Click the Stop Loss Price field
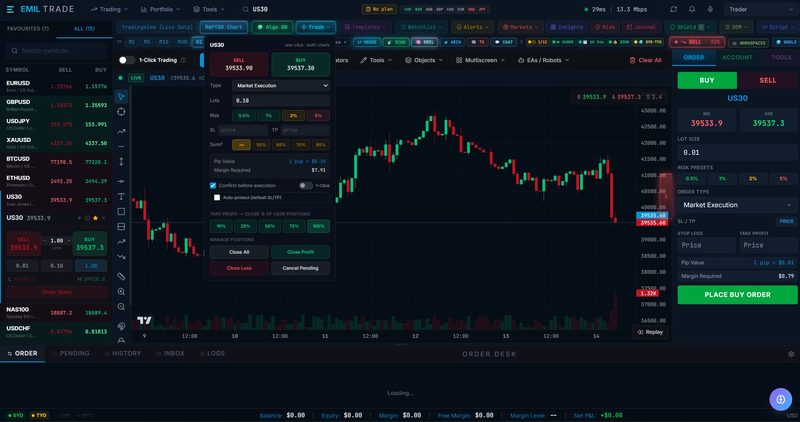The width and height of the screenshot is (800, 422). point(707,245)
